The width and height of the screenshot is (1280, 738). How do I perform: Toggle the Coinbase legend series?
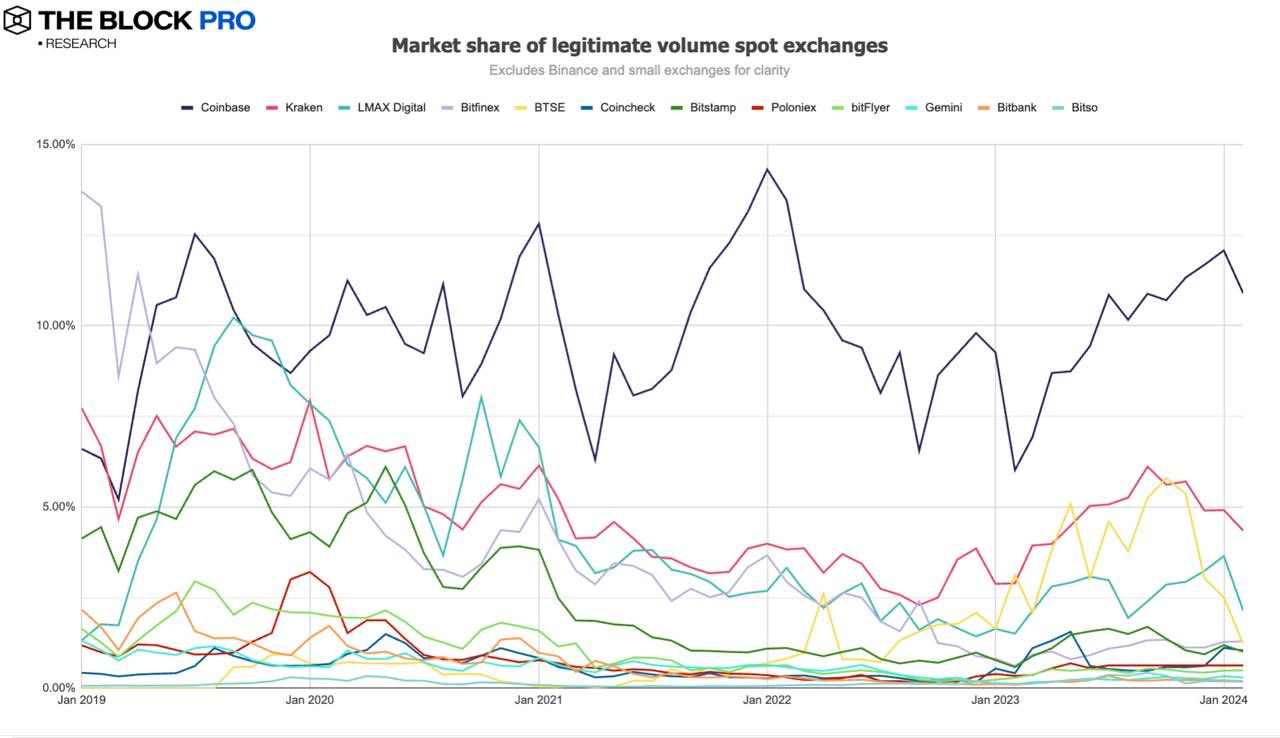216,107
